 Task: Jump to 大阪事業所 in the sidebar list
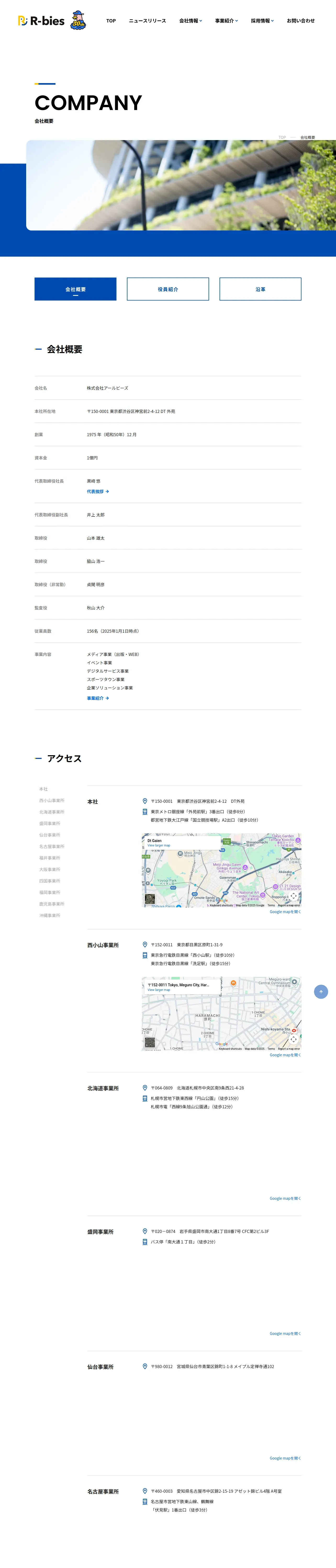pos(49,869)
